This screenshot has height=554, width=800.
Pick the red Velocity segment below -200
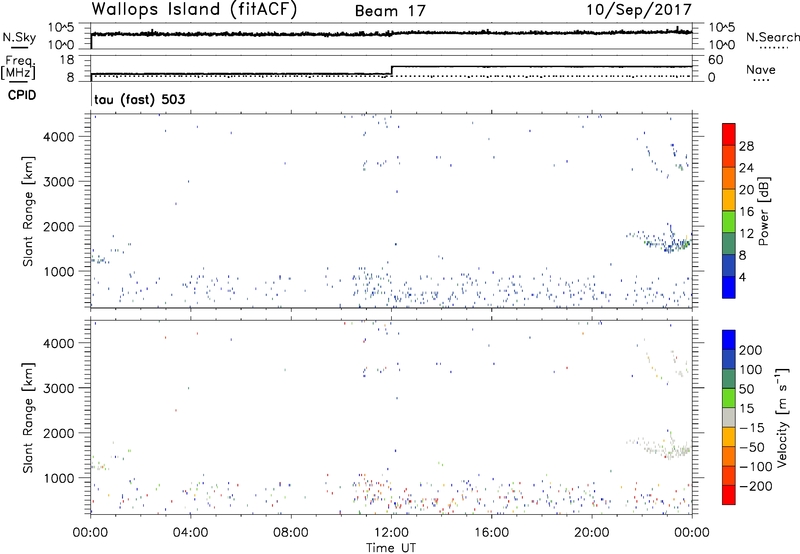pyautogui.click(x=729, y=495)
